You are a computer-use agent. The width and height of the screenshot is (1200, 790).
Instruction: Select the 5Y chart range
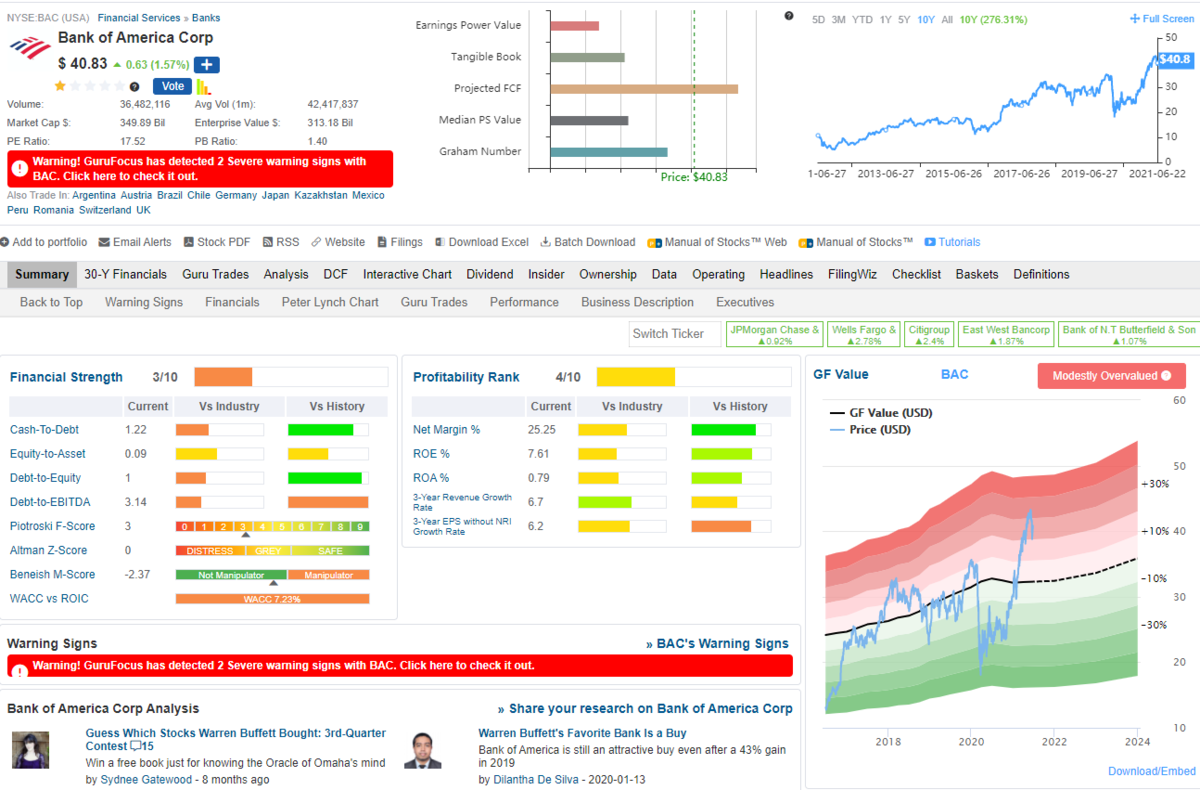tap(904, 19)
